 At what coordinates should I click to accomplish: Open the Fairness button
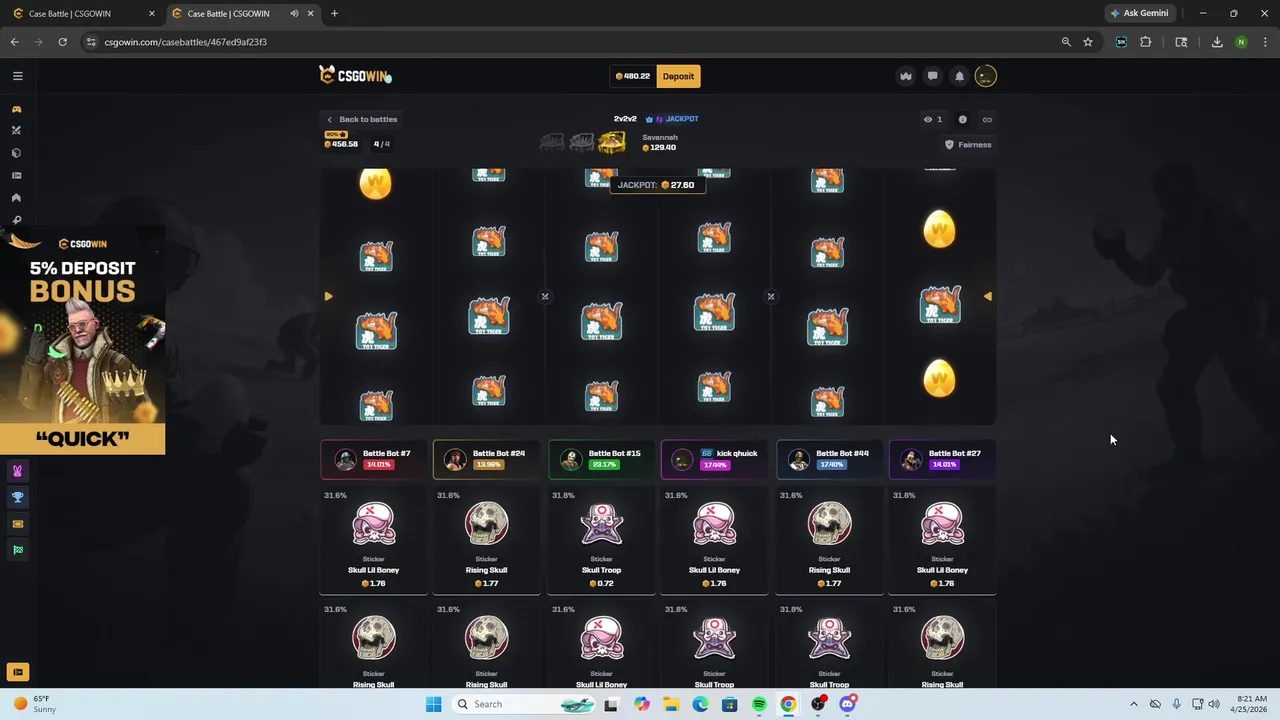(x=968, y=145)
